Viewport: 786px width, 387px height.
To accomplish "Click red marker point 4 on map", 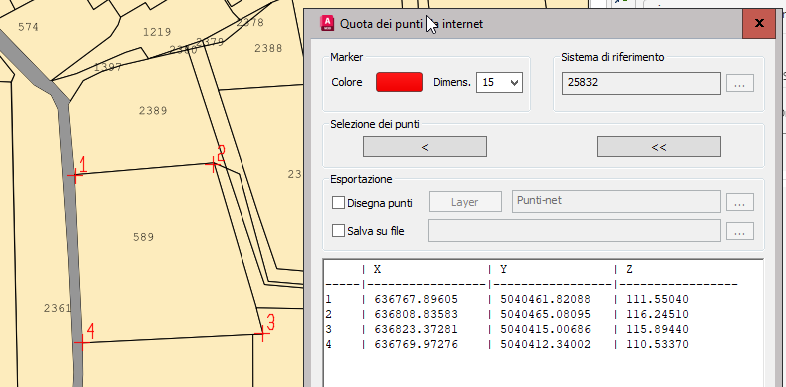I will (81, 342).
